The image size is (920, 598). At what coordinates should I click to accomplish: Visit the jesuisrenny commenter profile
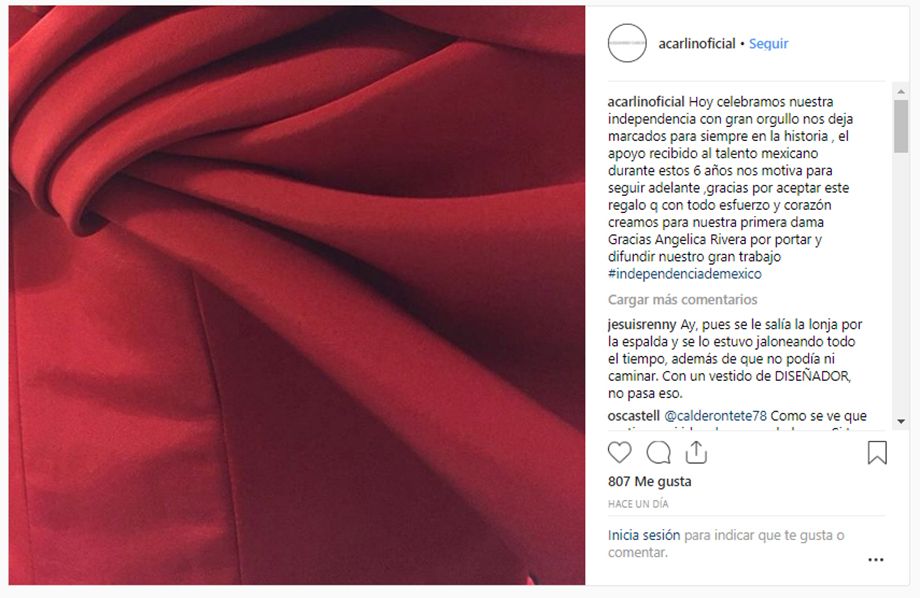(x=642, y=325)
